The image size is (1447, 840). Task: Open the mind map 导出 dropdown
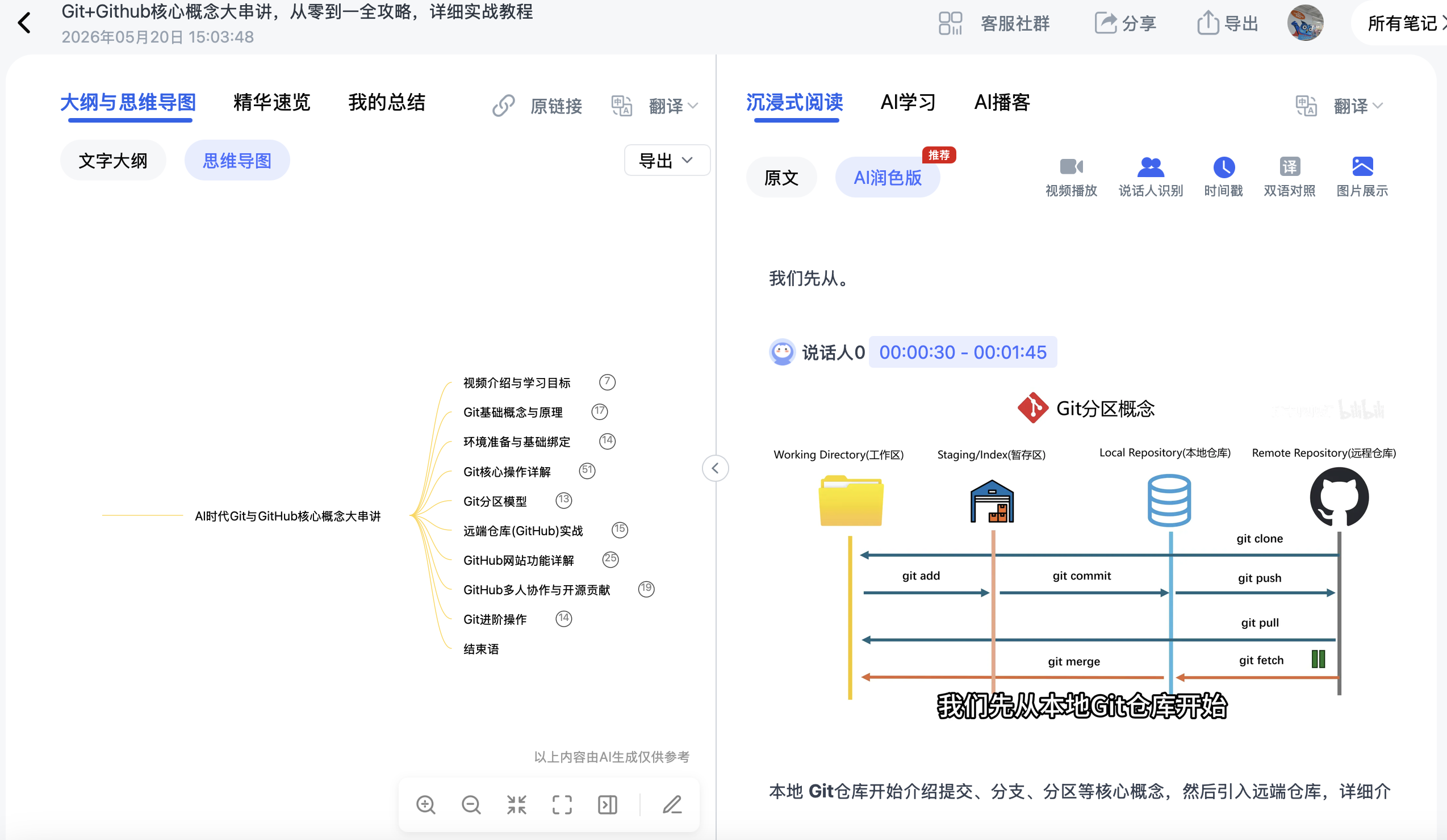[667, 160]
